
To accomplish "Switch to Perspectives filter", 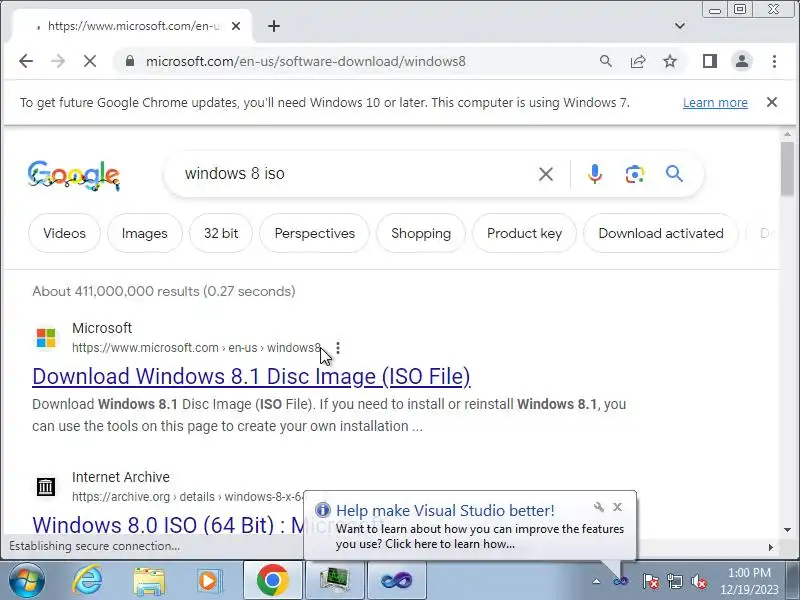I will coord(314,233).
